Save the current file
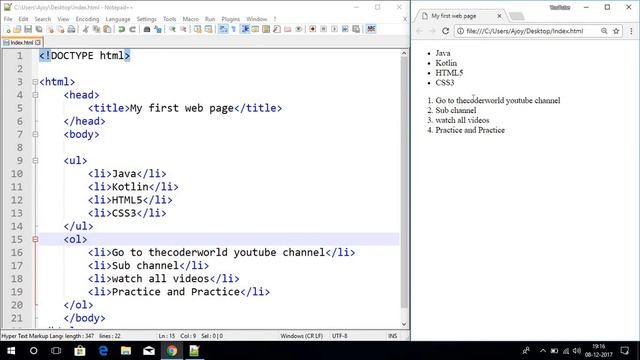Image resolution: width=640 pixels, height=360 pixels. 28,29
